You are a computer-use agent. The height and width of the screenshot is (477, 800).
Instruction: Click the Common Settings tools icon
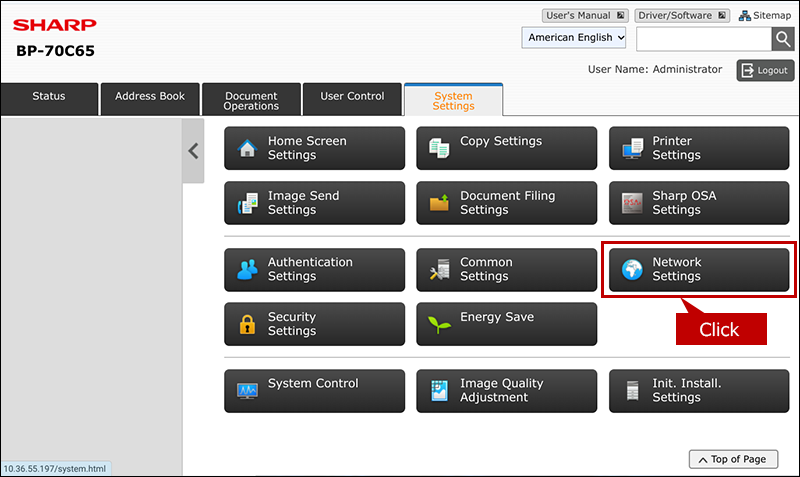[x=439, y=269]
